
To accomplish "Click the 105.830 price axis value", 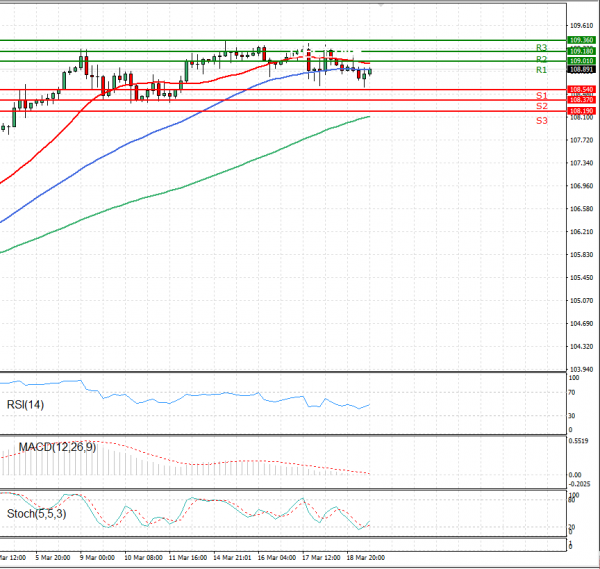I will point(582,255).
